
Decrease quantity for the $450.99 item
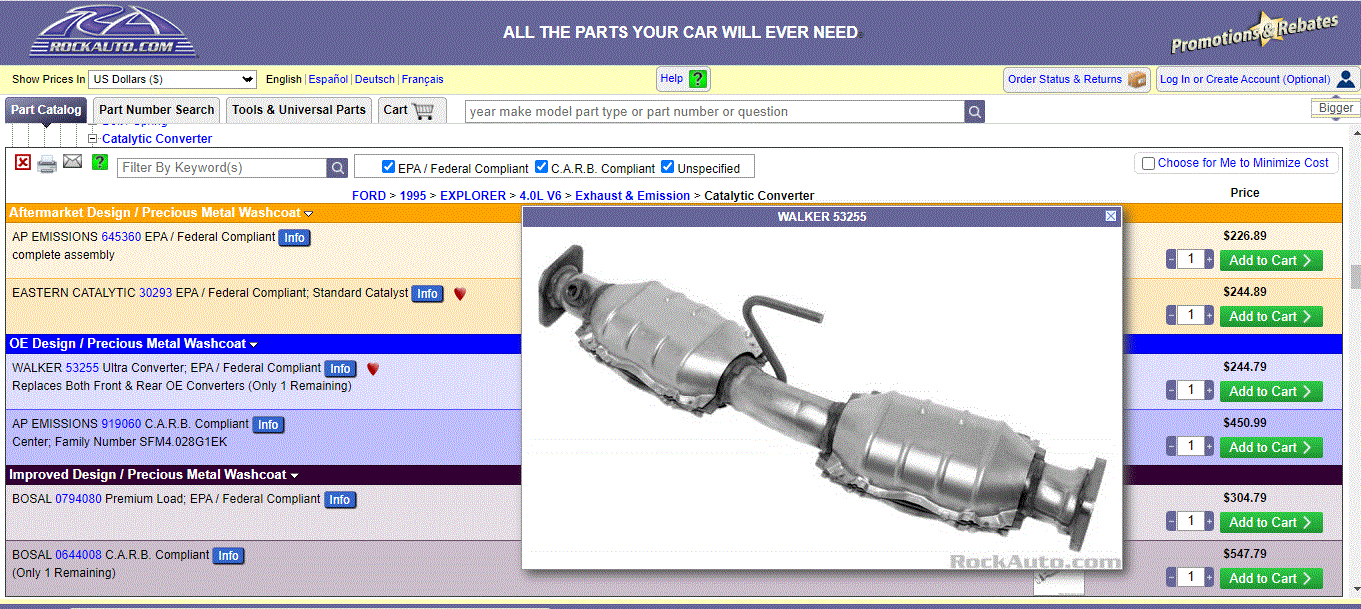pyautogui.click(x=1171, y=447)
